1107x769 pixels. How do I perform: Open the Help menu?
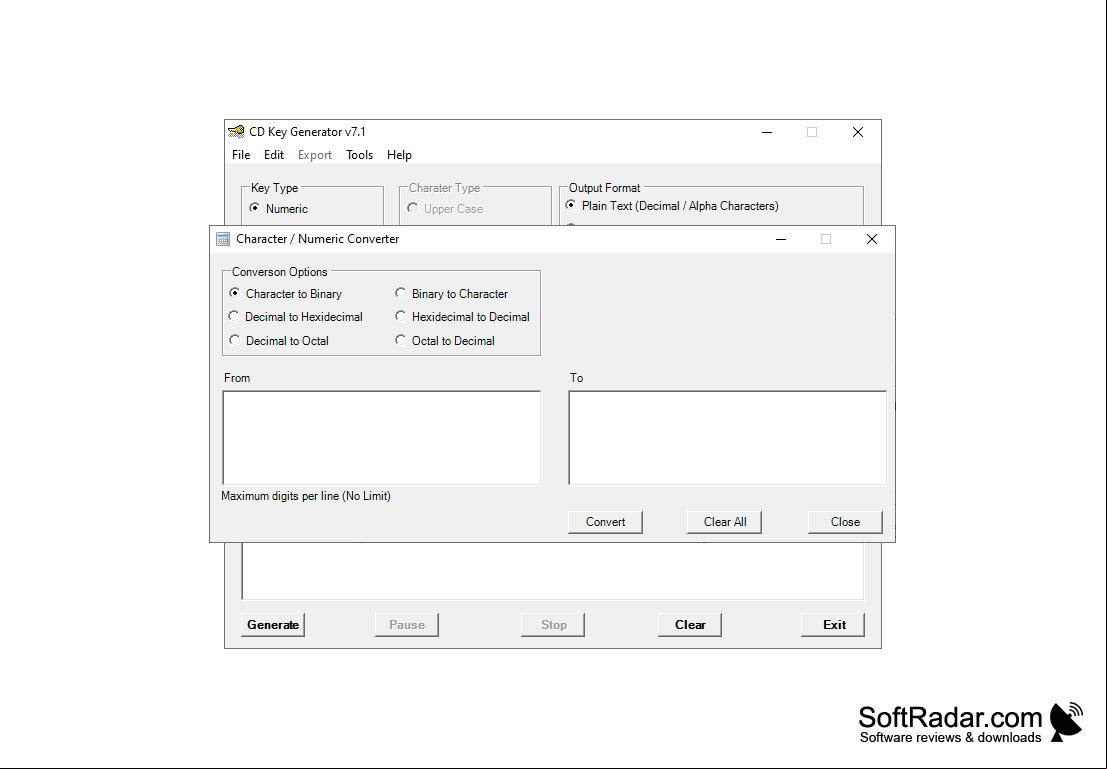point(399,155)
